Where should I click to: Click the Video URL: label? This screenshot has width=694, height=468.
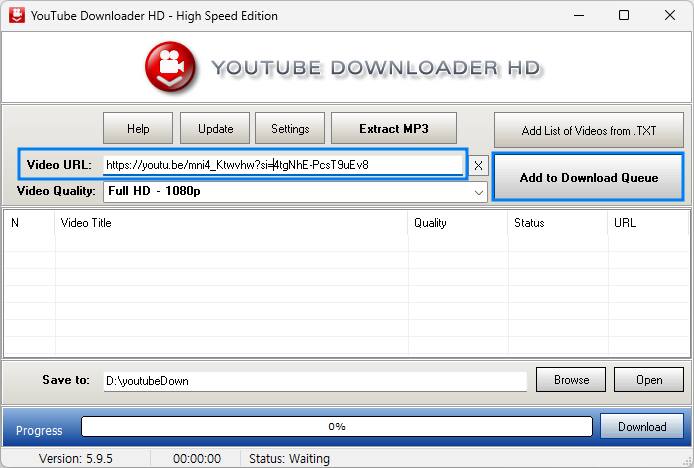point(59,165)
